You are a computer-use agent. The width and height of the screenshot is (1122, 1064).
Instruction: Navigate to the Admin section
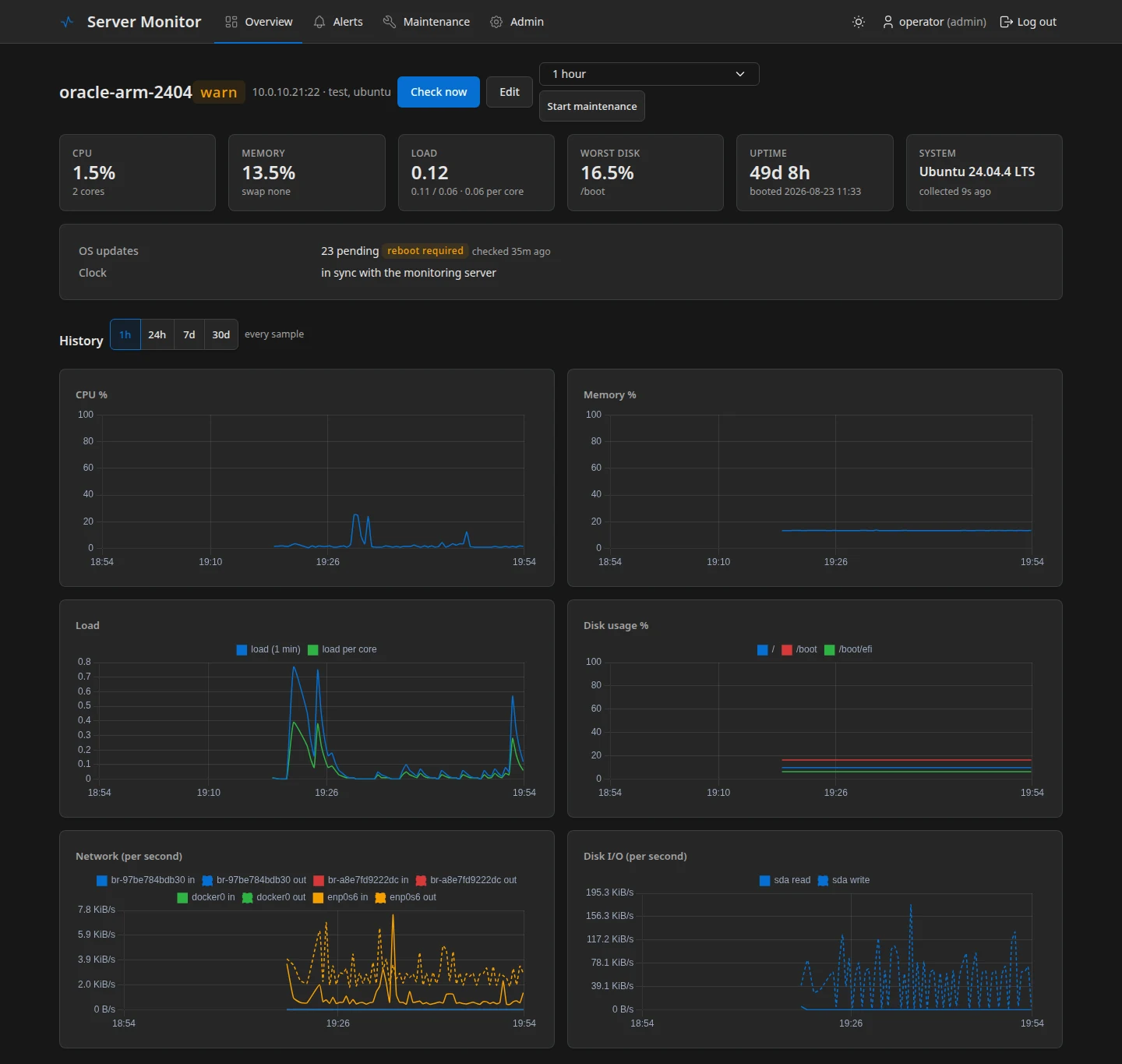pyautogui.click(x=517, y=22)
